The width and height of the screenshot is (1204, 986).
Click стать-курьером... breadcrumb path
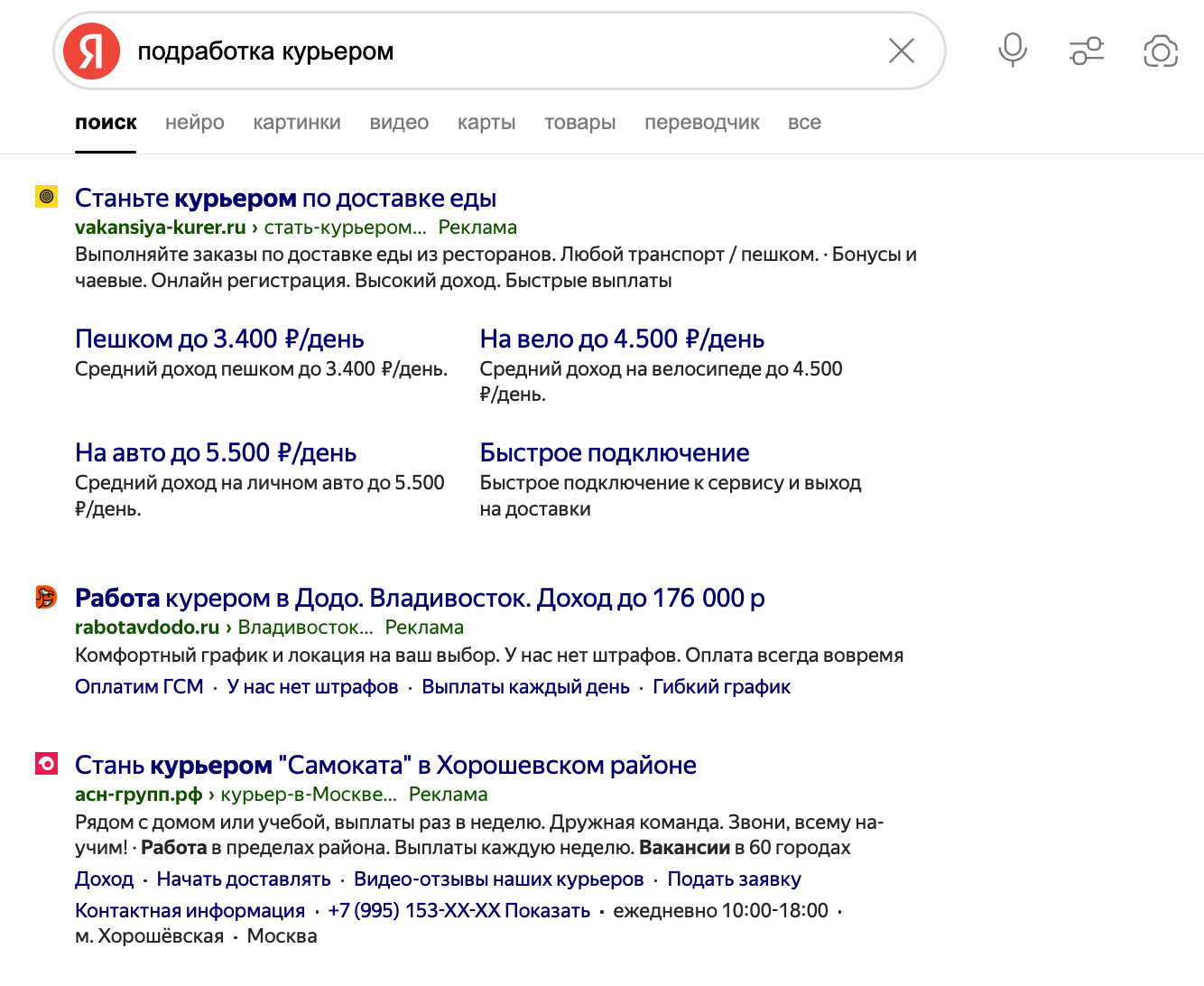(345, 227)
